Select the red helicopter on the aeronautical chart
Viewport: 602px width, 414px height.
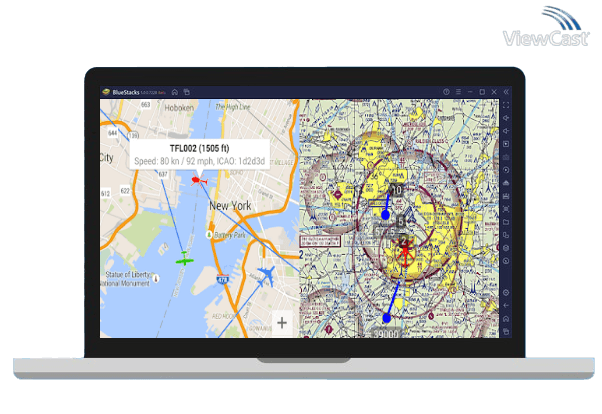[405, 252]
